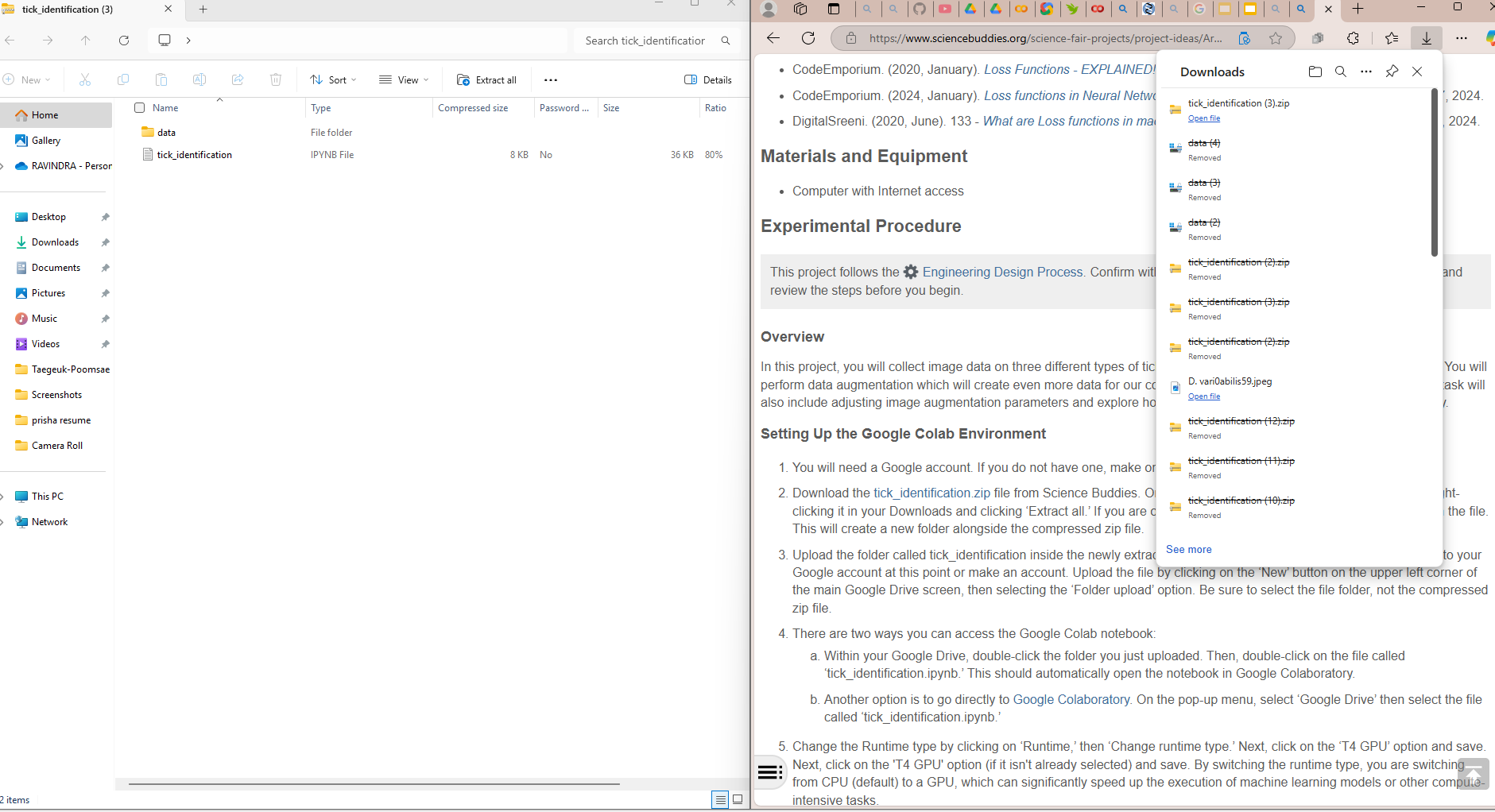Open file link for D. vari0abilis59.jpeg
Screen dimensions: 1495x812
pyautogui.click(x=1203, y=396)
